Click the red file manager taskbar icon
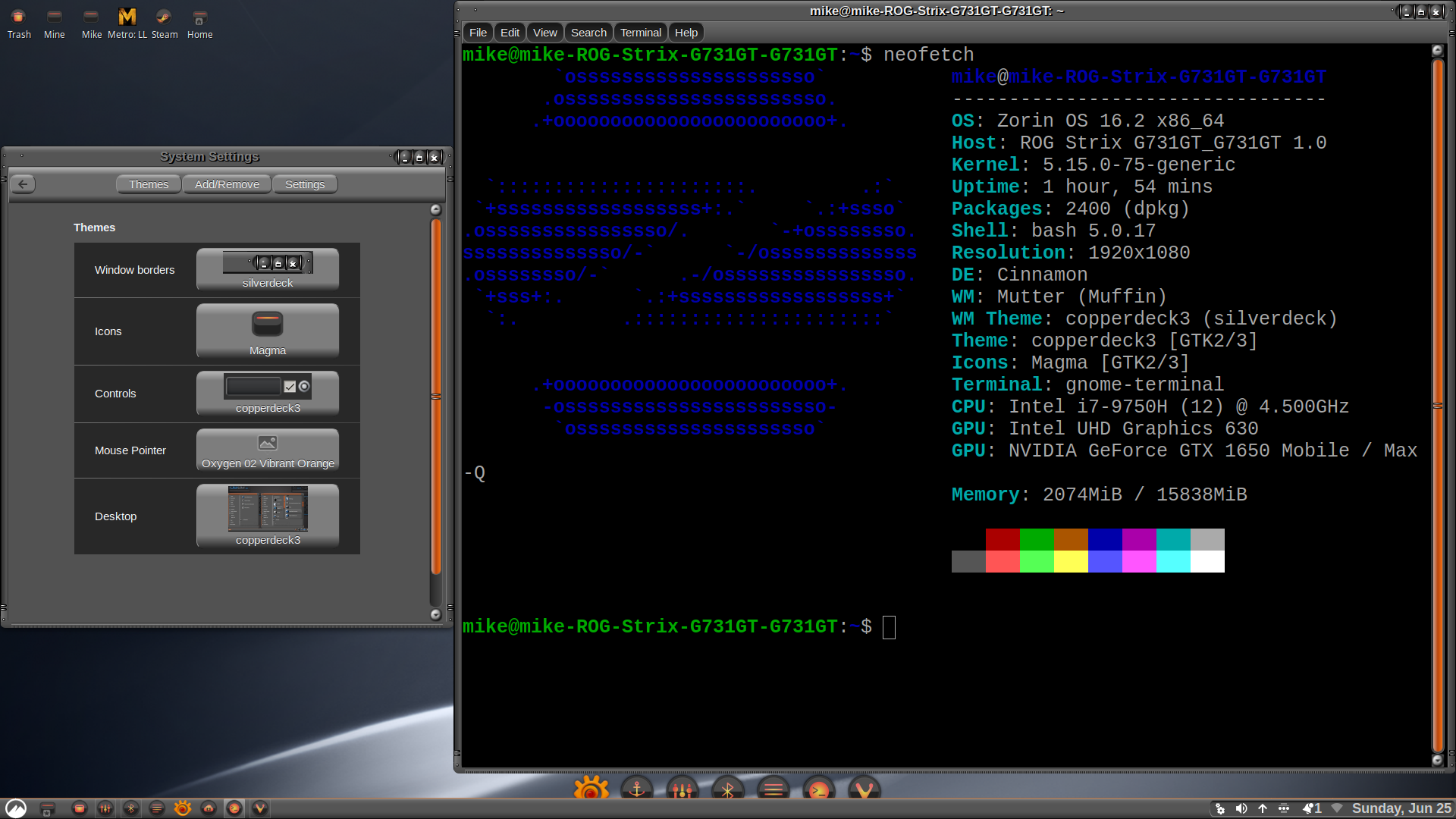1456x819 pixels. pos(80,808)
